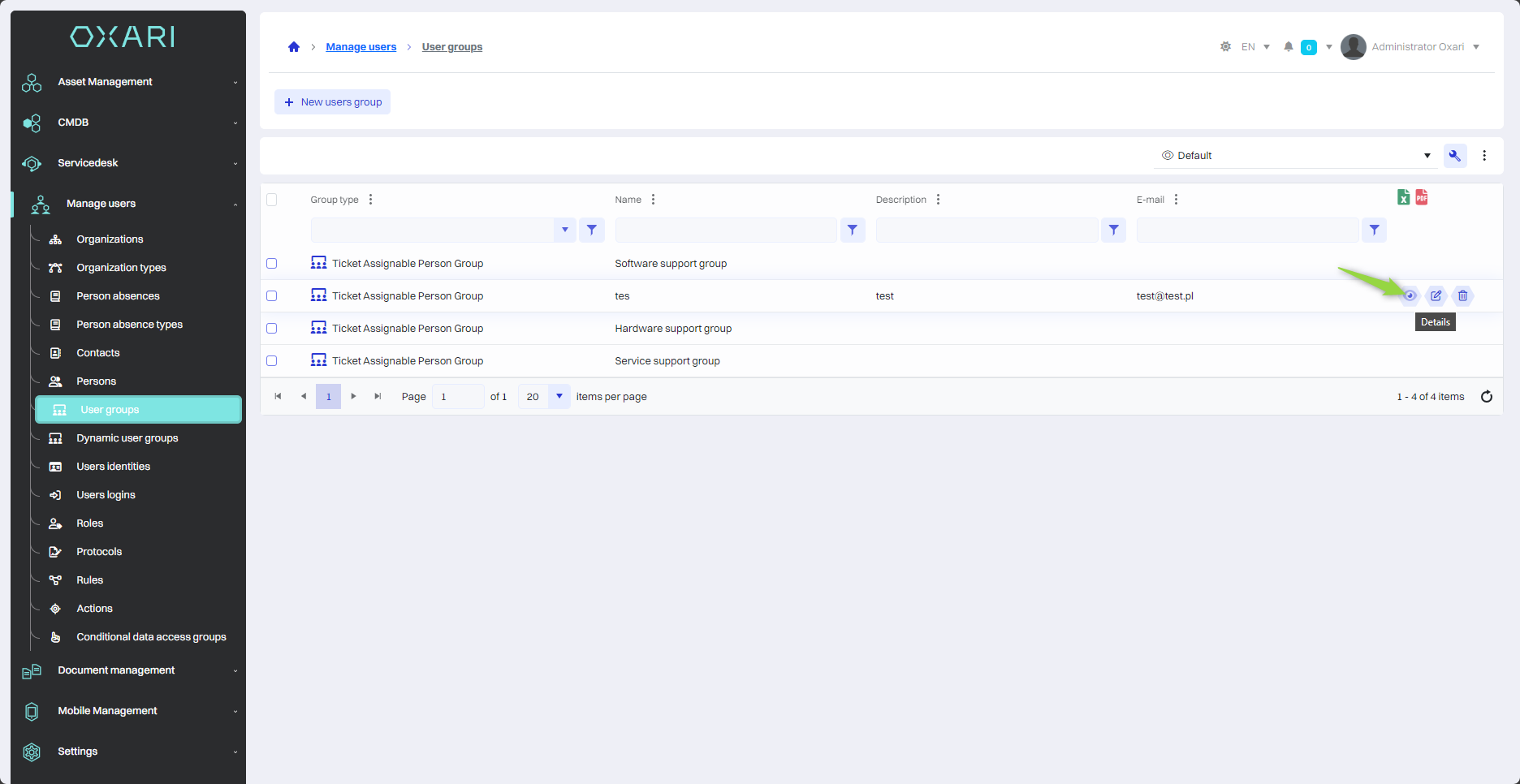Click the home icon in breadcrumb

point(294,47)
